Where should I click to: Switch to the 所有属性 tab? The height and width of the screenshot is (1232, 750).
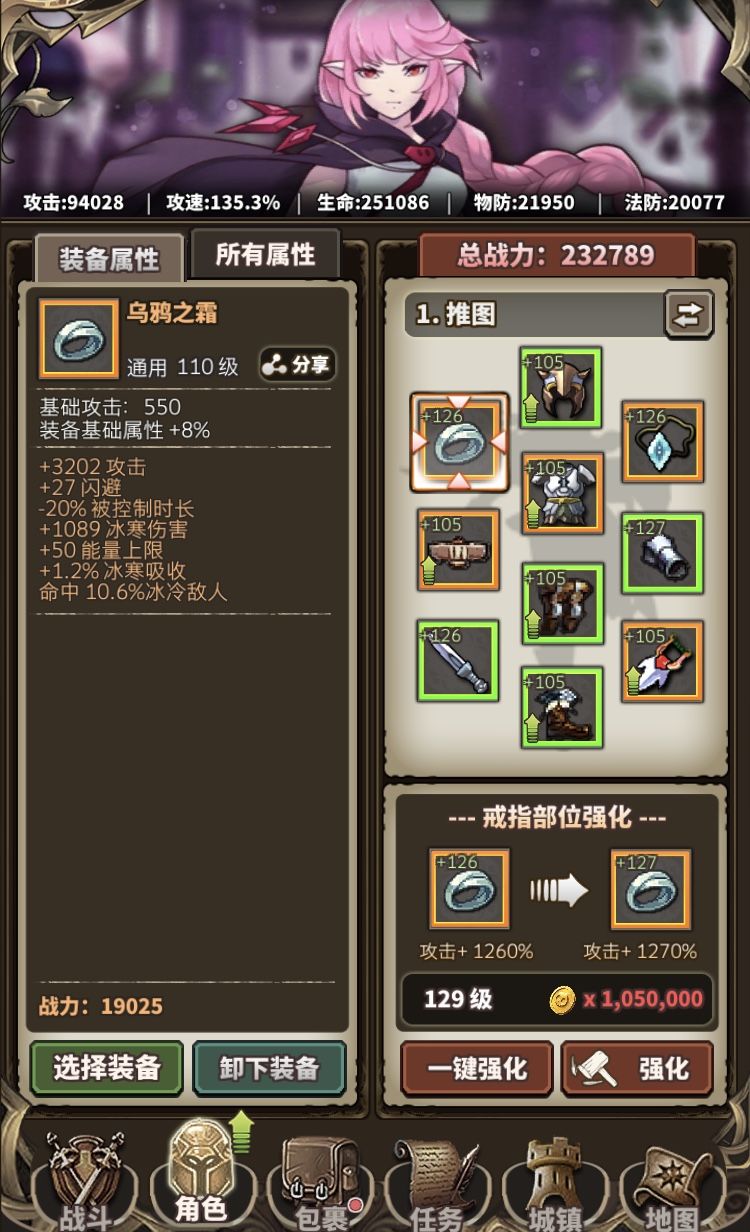(265, 254)
